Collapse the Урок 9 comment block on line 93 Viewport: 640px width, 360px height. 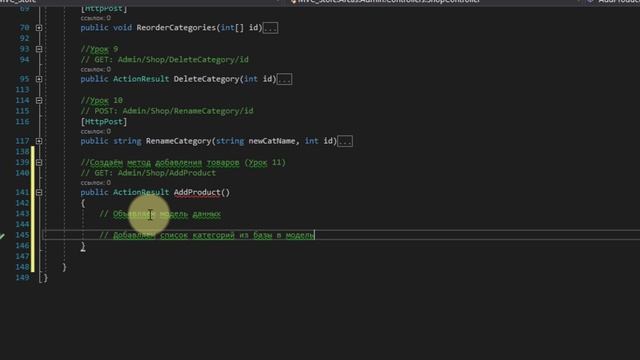39,49
